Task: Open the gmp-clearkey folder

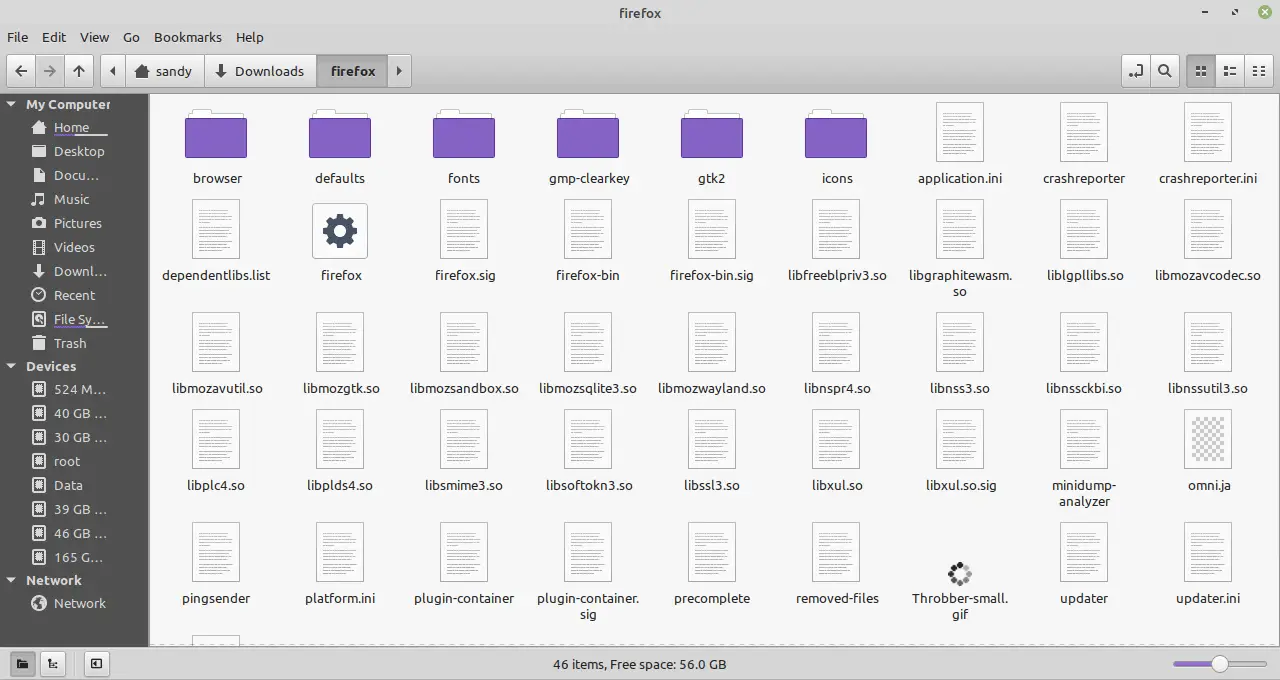Action: tap(587, 135)
